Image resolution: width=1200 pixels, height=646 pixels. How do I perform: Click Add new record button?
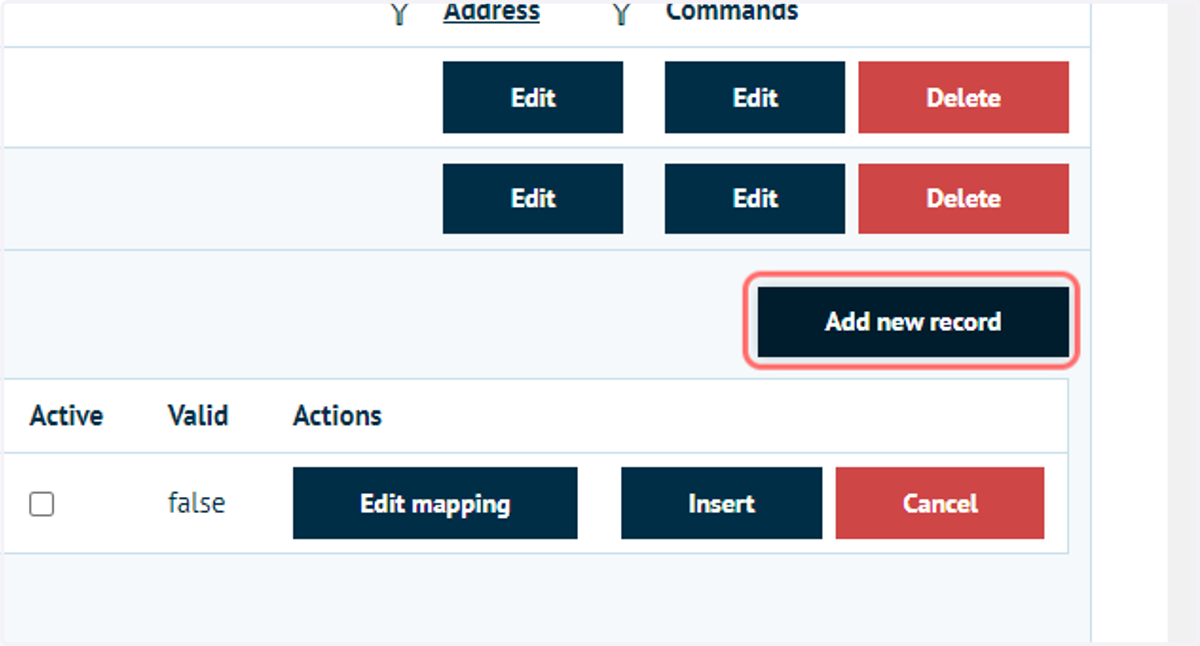point(913,322)
